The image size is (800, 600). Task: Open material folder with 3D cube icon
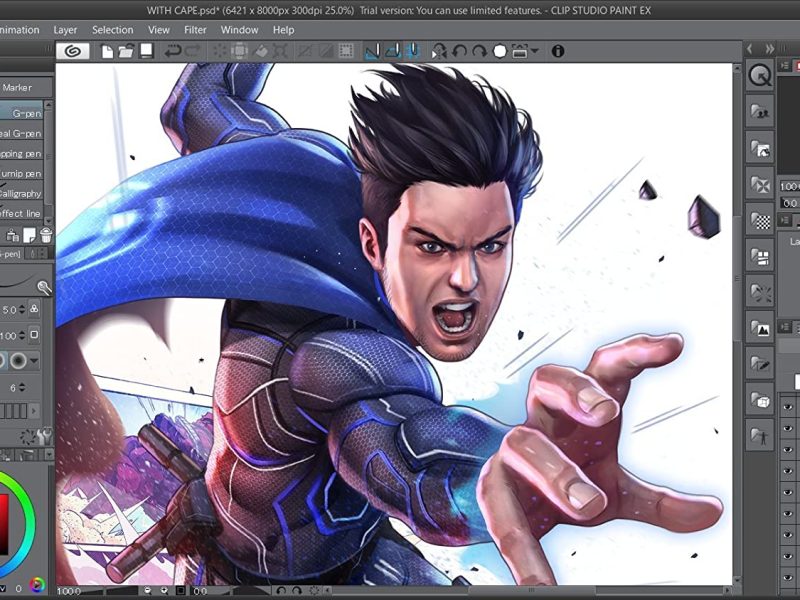coord(760,399)
